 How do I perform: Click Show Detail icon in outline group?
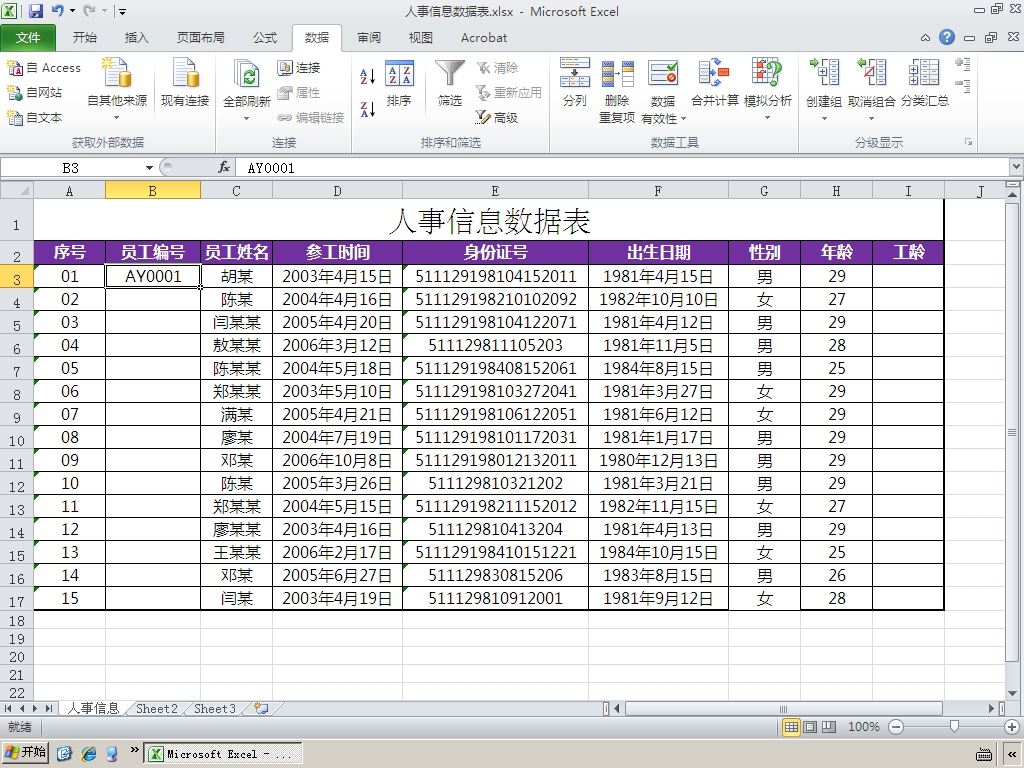[963, 64]
